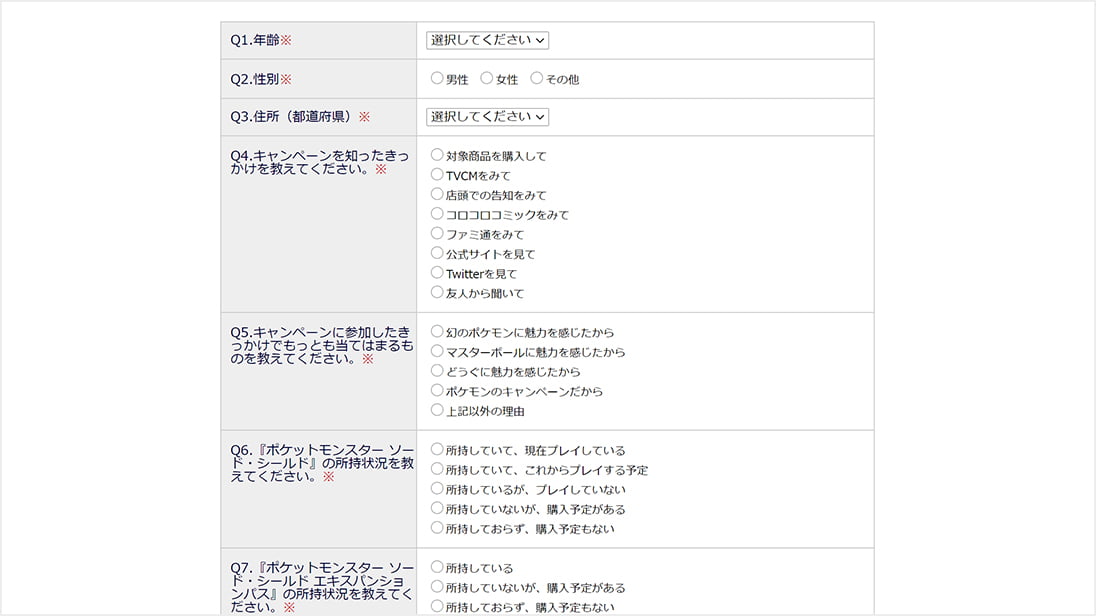Select Twitterを見て radio button
Screen dimensions: 1096x616
point(437,273)
